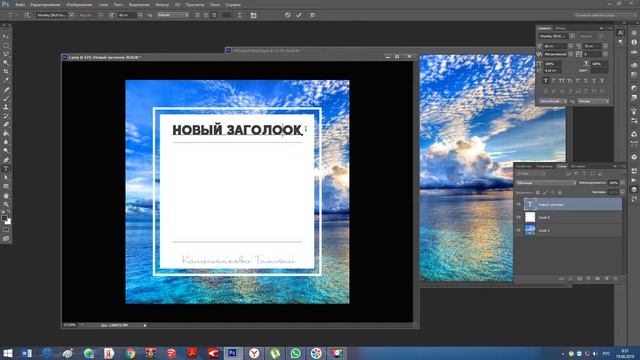Toggle the Character panel from options bar
Viewport: 640px width, 360px height.
click(253, 15)
